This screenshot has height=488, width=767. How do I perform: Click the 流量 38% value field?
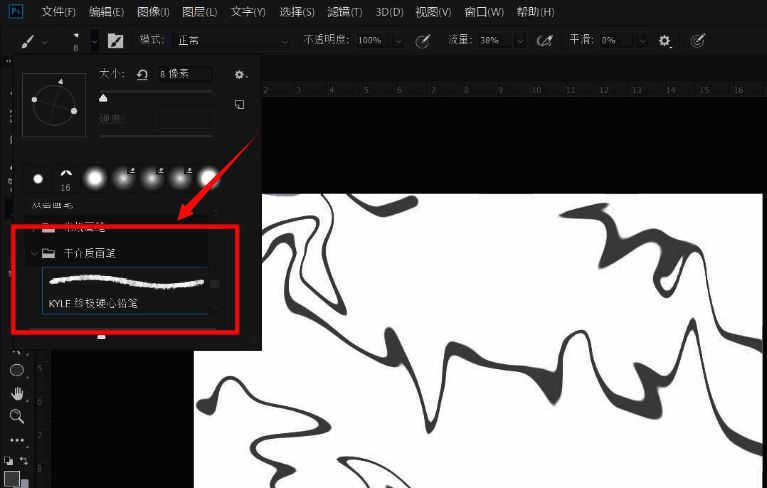point(496,41)
